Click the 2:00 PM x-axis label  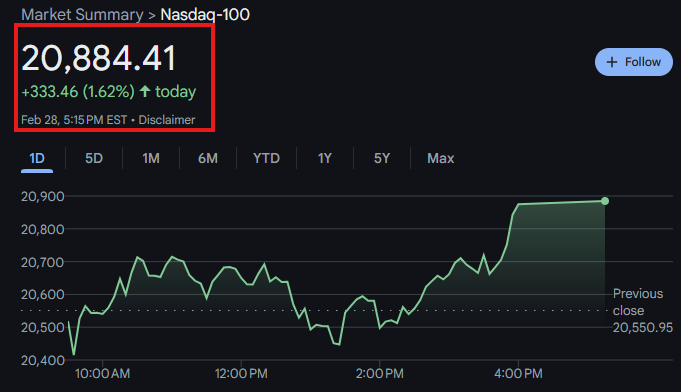(x=380, y=374)
